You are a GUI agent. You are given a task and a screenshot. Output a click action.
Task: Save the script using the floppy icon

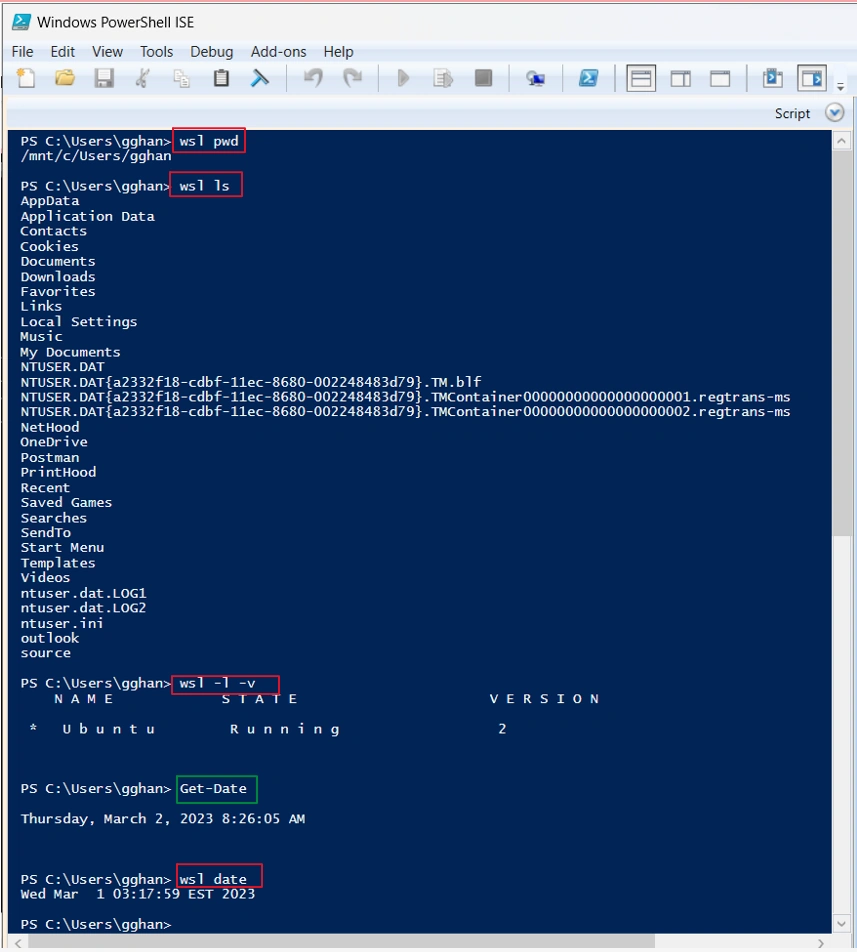click(x=104, y=78)
